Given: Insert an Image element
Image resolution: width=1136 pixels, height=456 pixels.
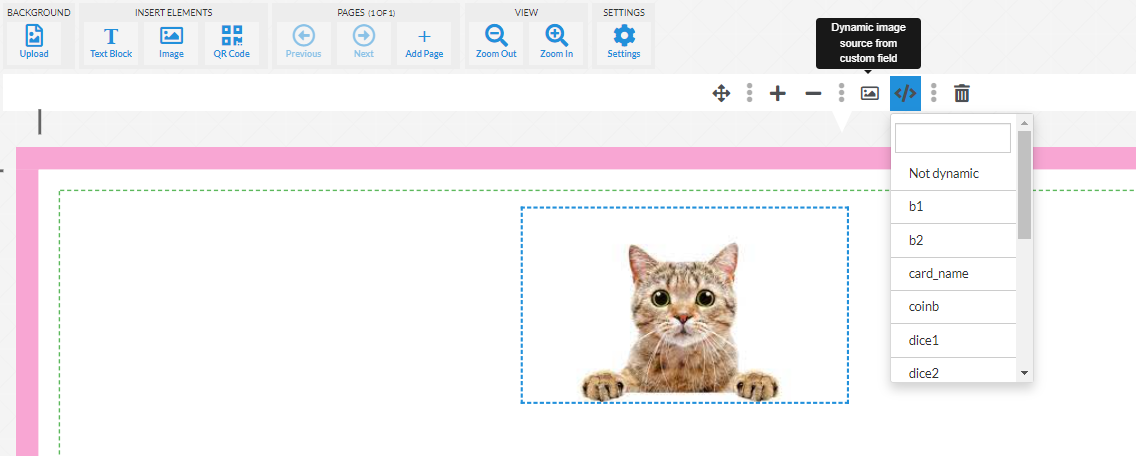Looking at the screenshot, I should (171, 43).
